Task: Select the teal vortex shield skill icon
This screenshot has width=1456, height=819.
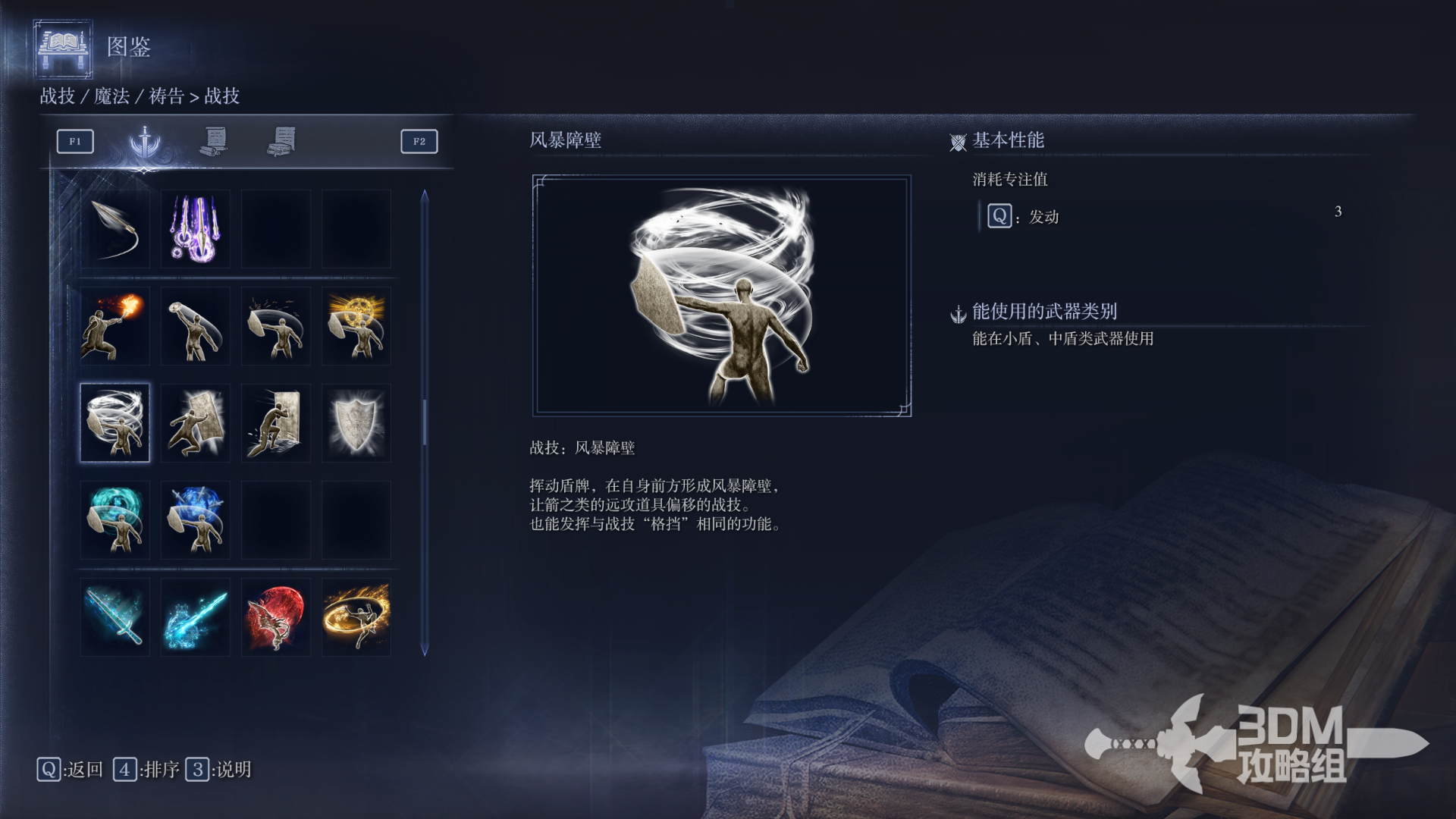Action: (x=115, y=520)
